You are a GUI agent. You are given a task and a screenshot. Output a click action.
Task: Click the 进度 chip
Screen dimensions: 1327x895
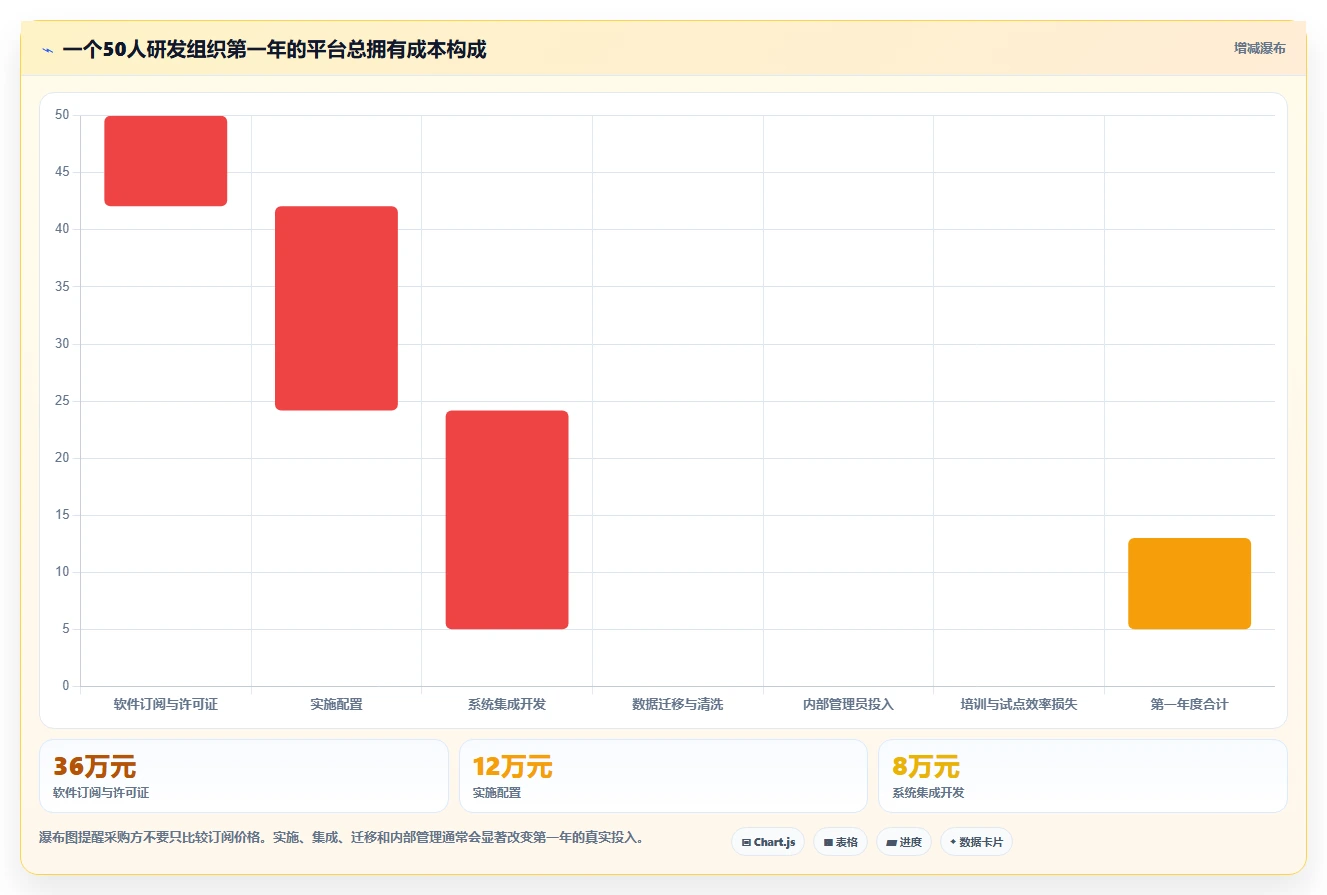click(904, 842)
